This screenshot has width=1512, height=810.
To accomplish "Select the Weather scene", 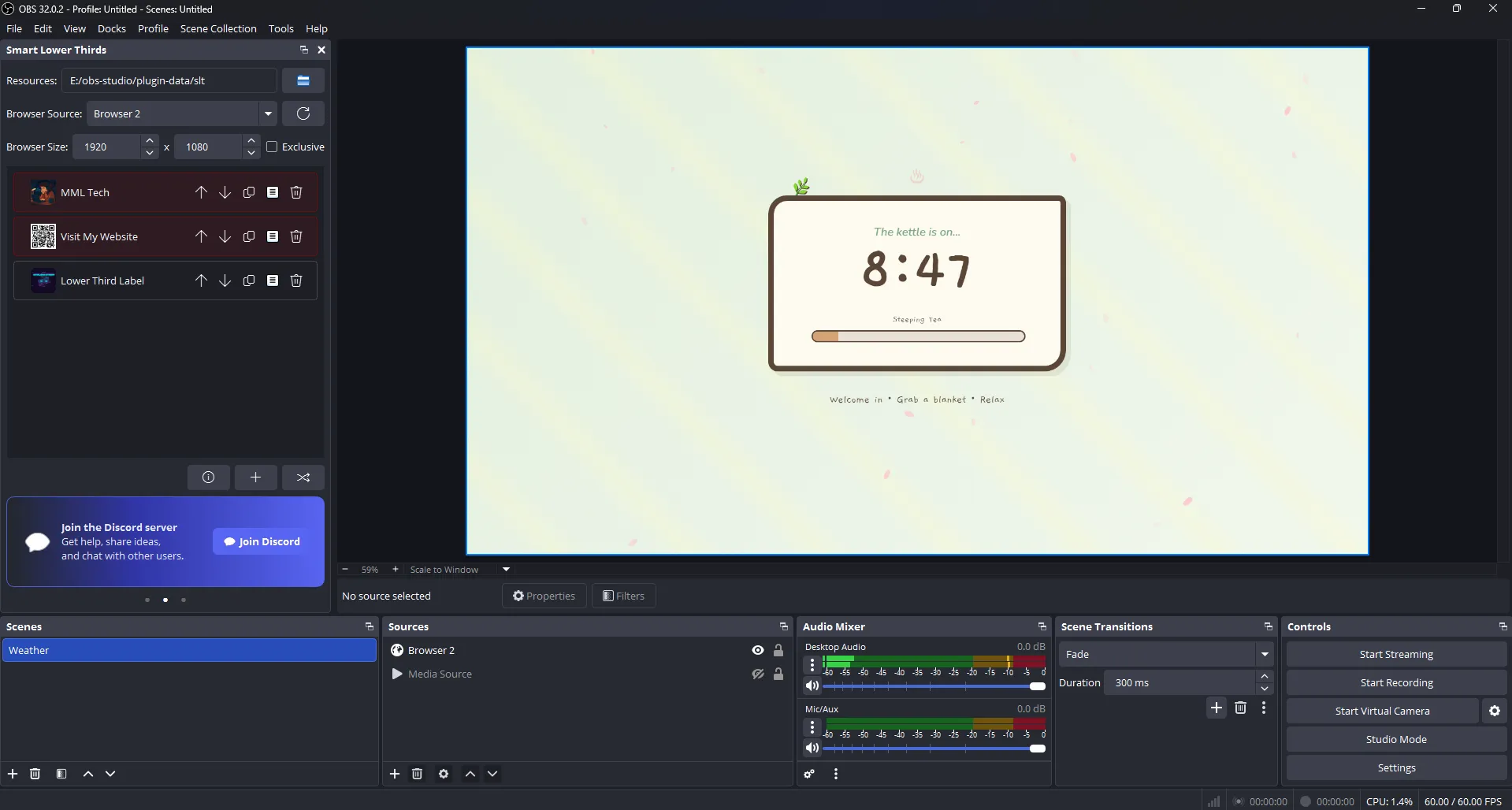I will (x=189, y=650).
